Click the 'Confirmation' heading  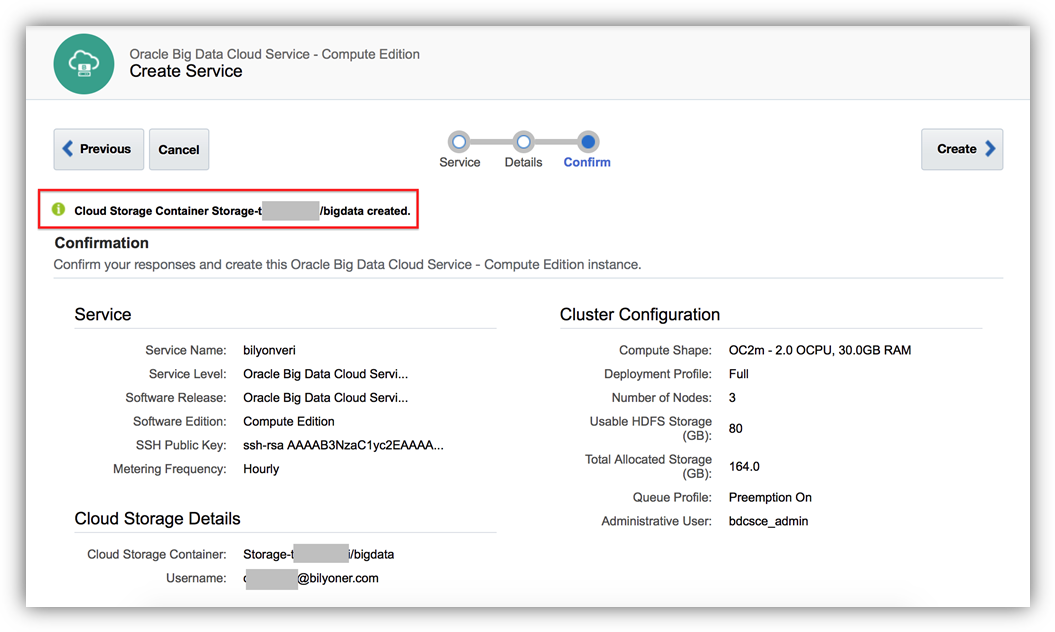pos(102,243)
